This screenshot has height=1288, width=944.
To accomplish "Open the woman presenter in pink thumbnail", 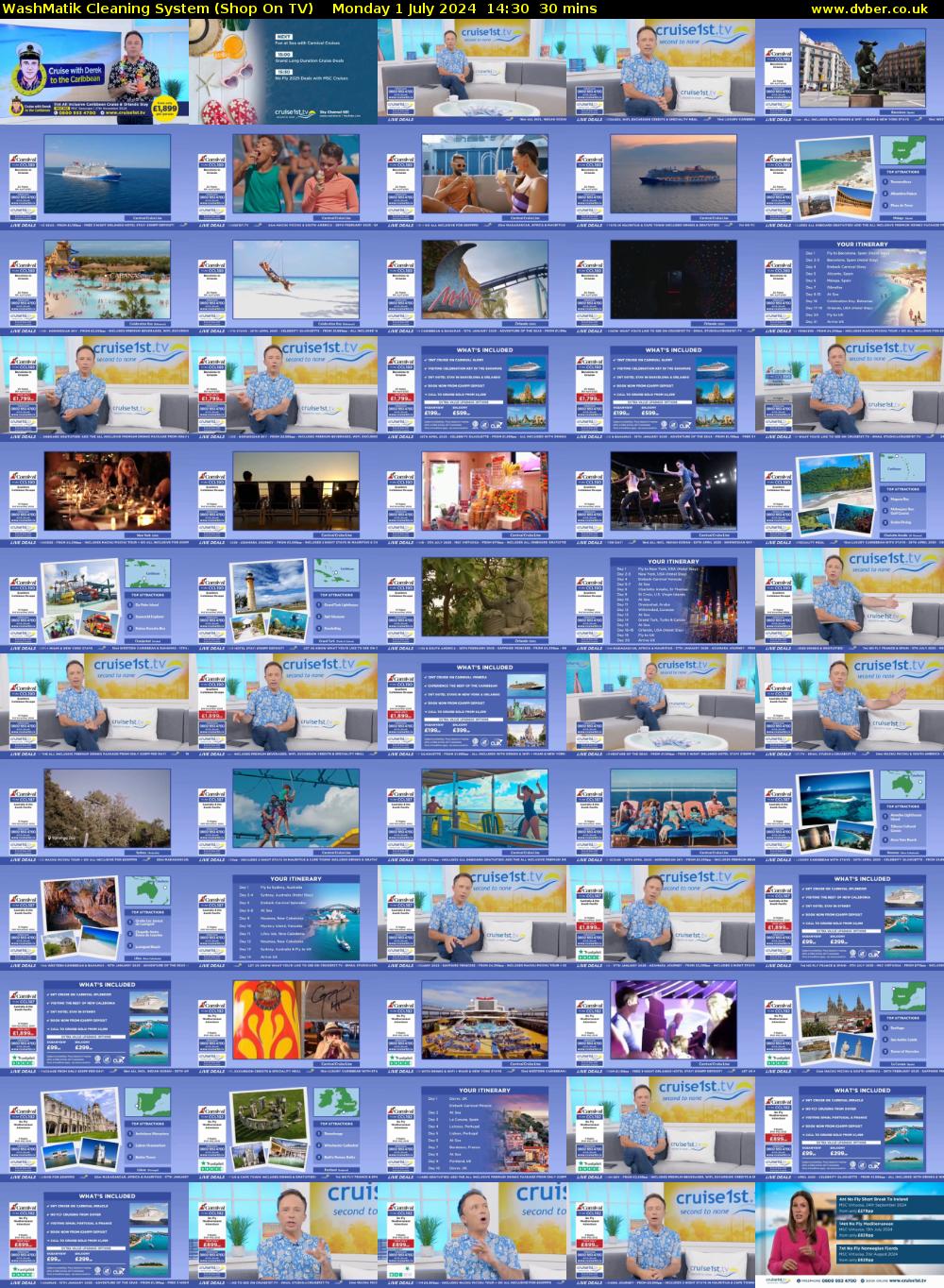I will click(850, 1235).
